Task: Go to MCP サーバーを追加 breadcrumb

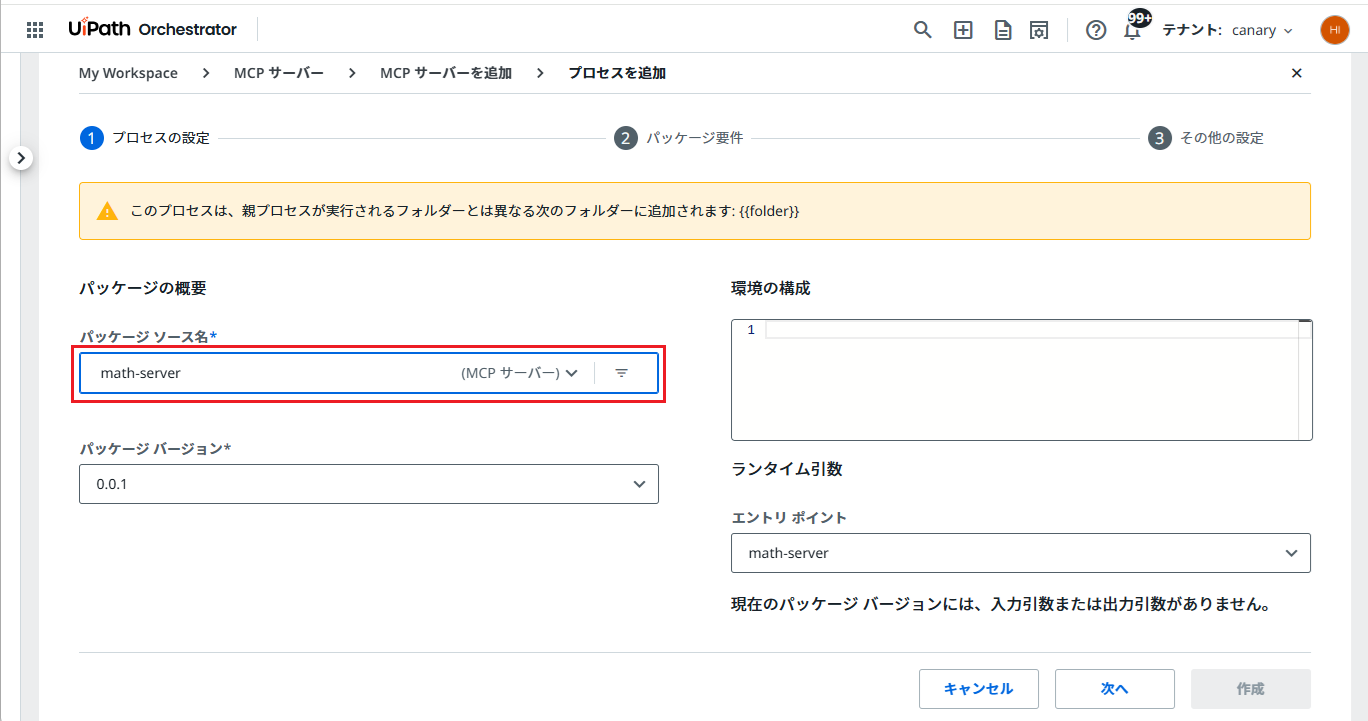Action: [446, 73]
